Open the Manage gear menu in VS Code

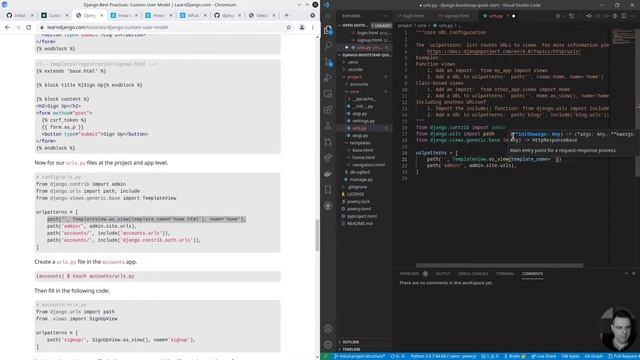(328, 344)
